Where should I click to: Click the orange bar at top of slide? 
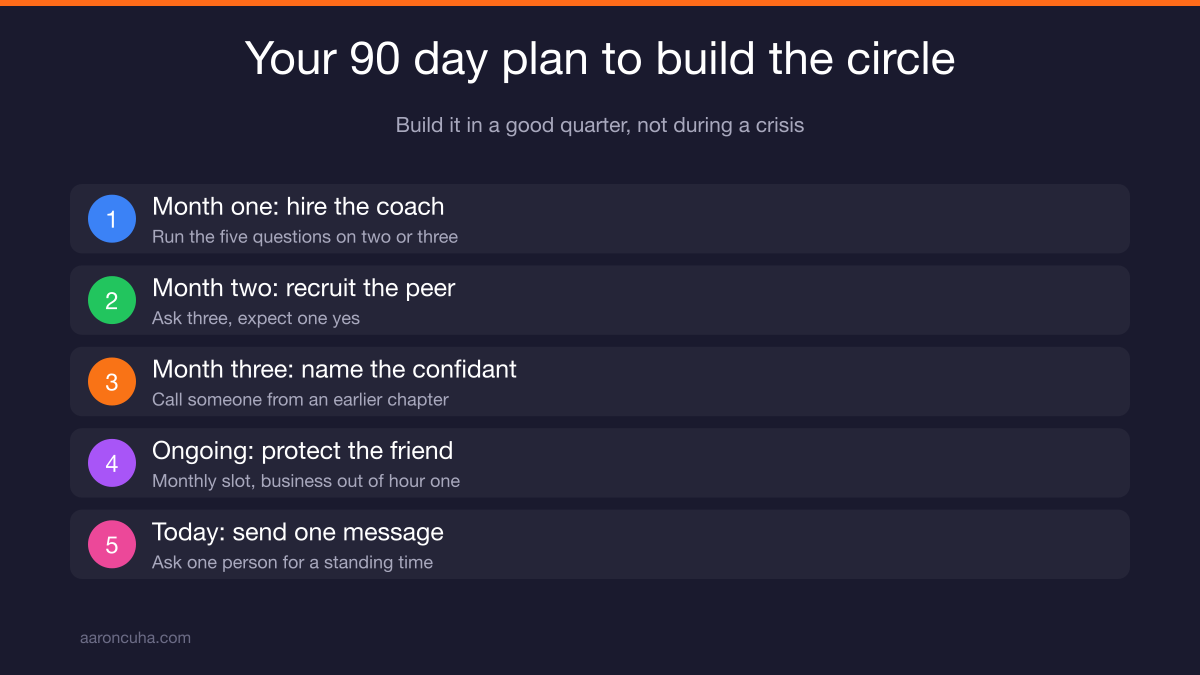point(600,3)
